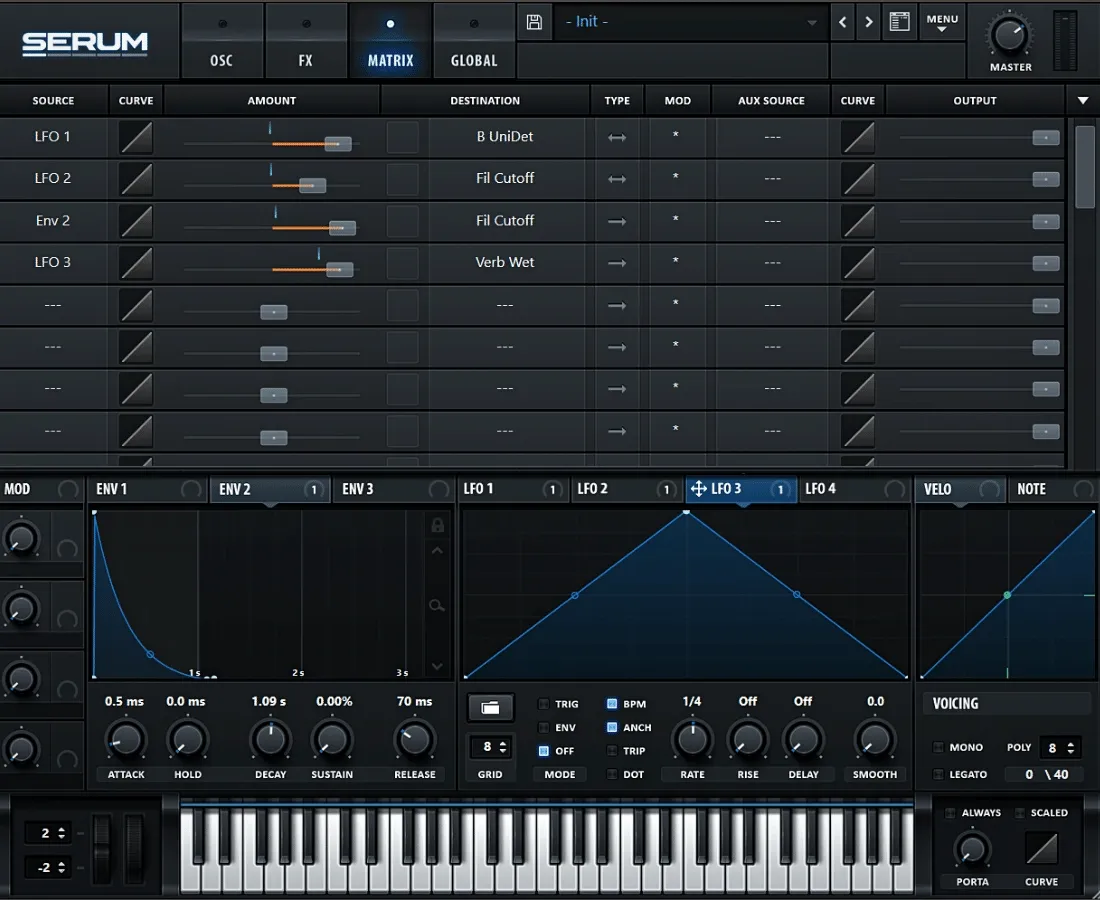The height and width of the screenshot is (900, 1100).
Task: Open the - Init - preset dropdown
Action: pos(690,21)
